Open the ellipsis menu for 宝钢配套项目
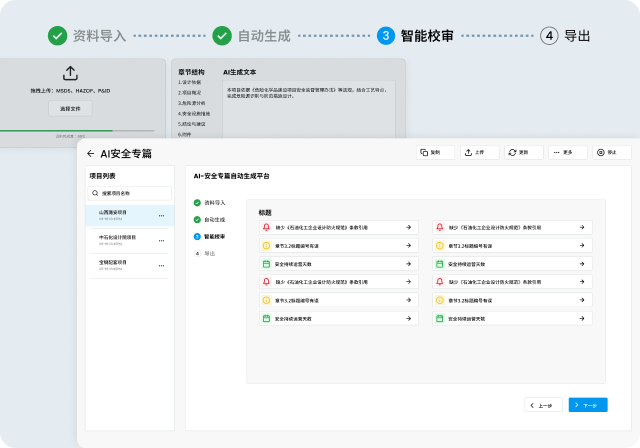This screenshot has height=448, width=640. tap(161, 266)
